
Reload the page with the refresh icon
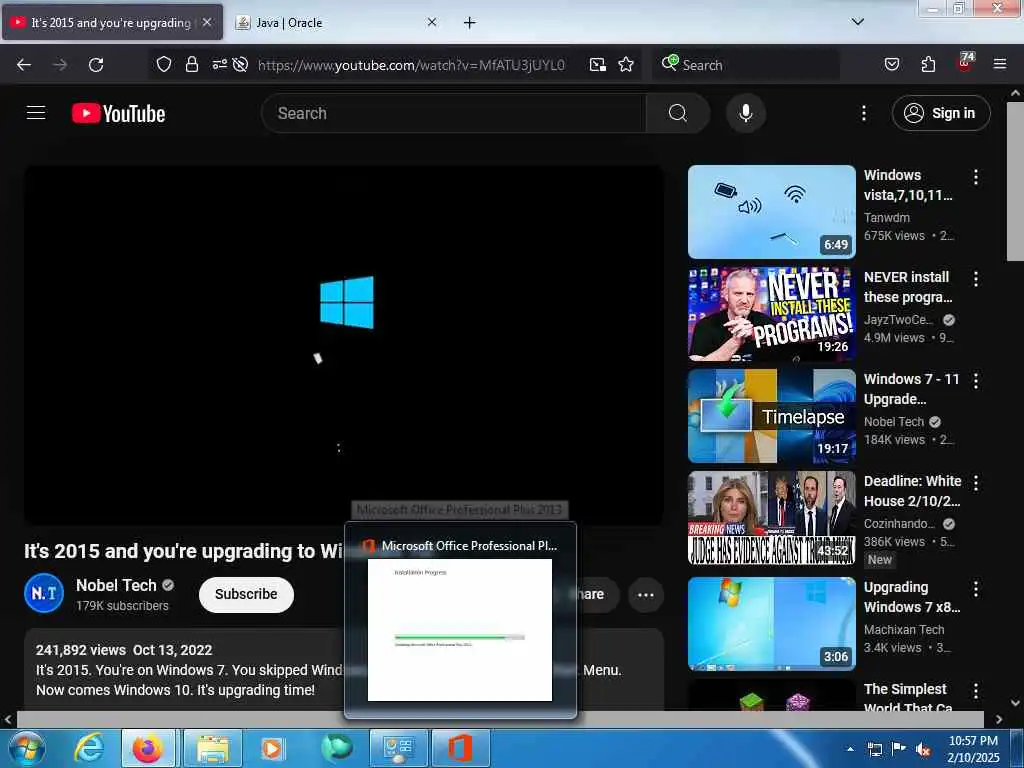(x=96, y=65)
